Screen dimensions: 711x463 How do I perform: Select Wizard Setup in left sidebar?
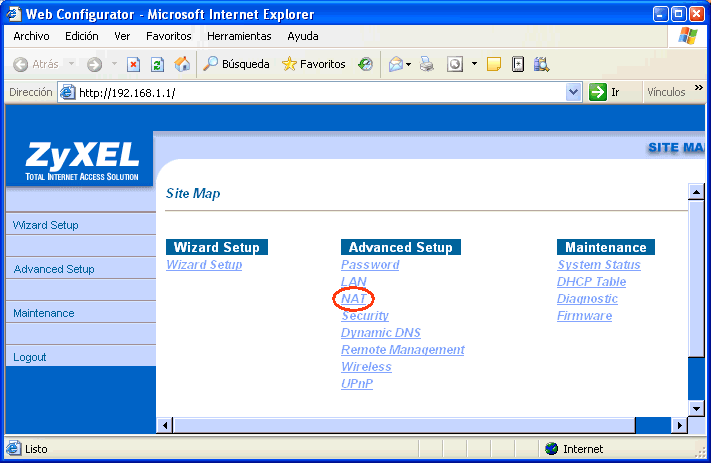[x=45, y=225]
